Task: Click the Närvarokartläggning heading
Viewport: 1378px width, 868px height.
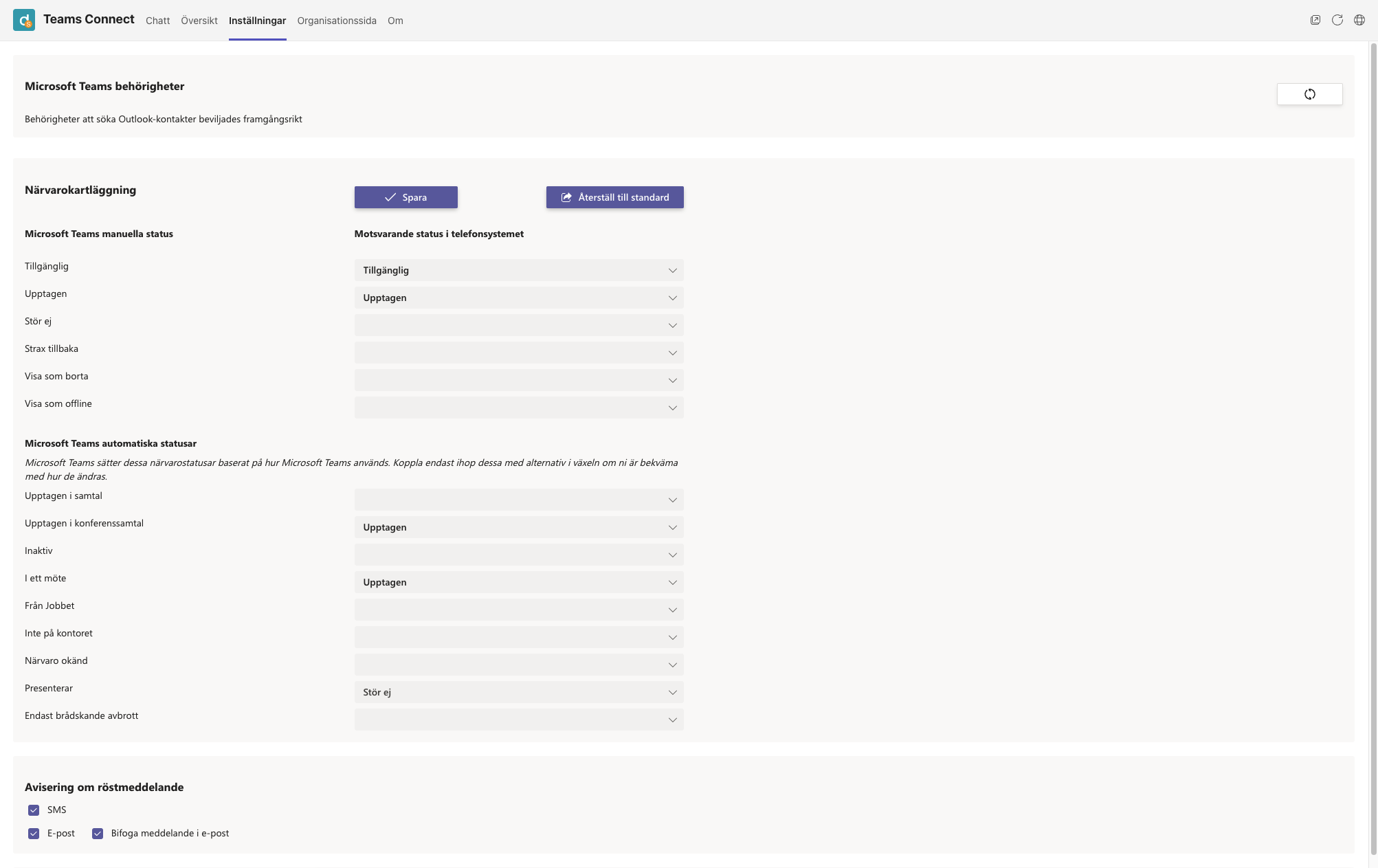Action: tap(80, 190)
